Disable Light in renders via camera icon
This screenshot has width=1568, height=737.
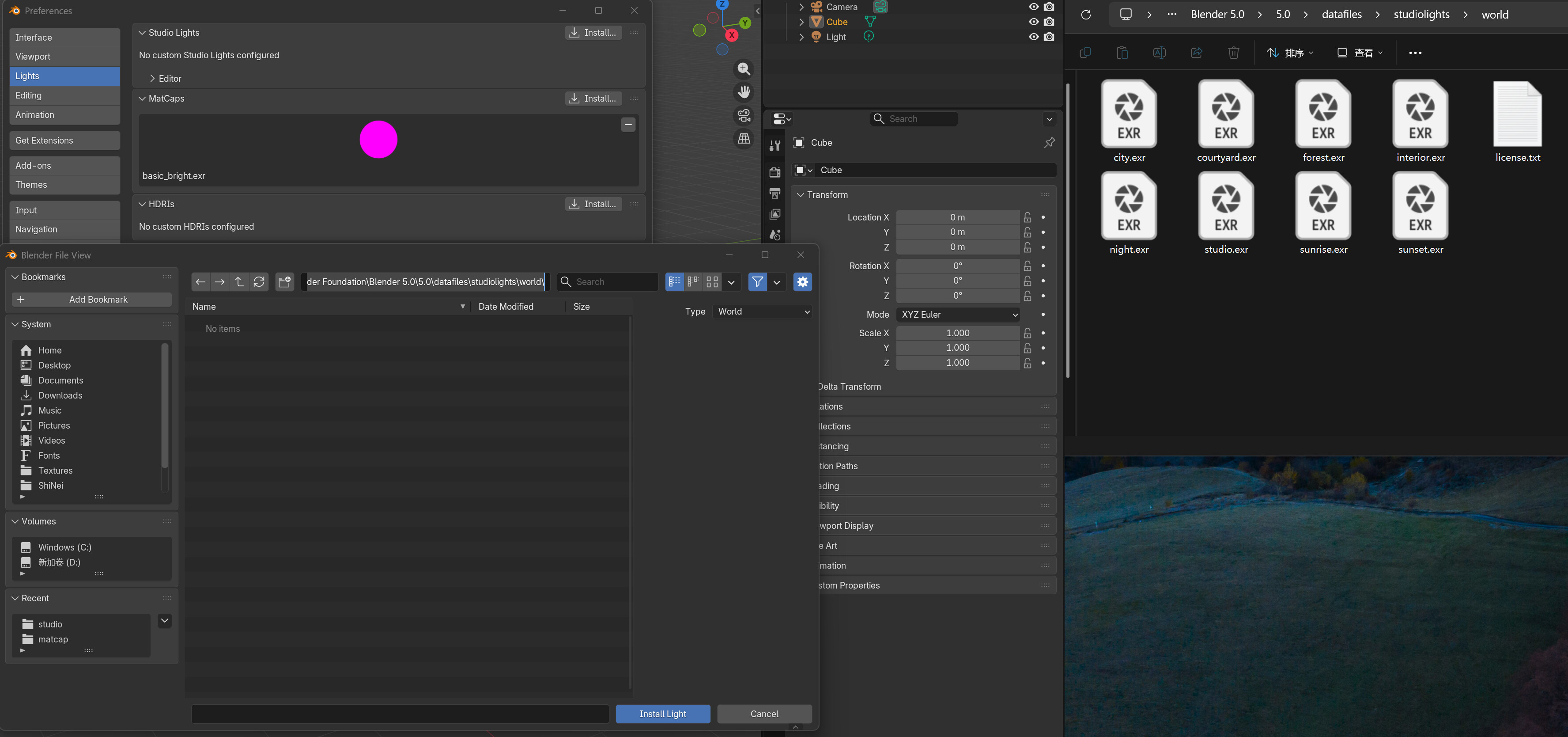point(1049,37)
